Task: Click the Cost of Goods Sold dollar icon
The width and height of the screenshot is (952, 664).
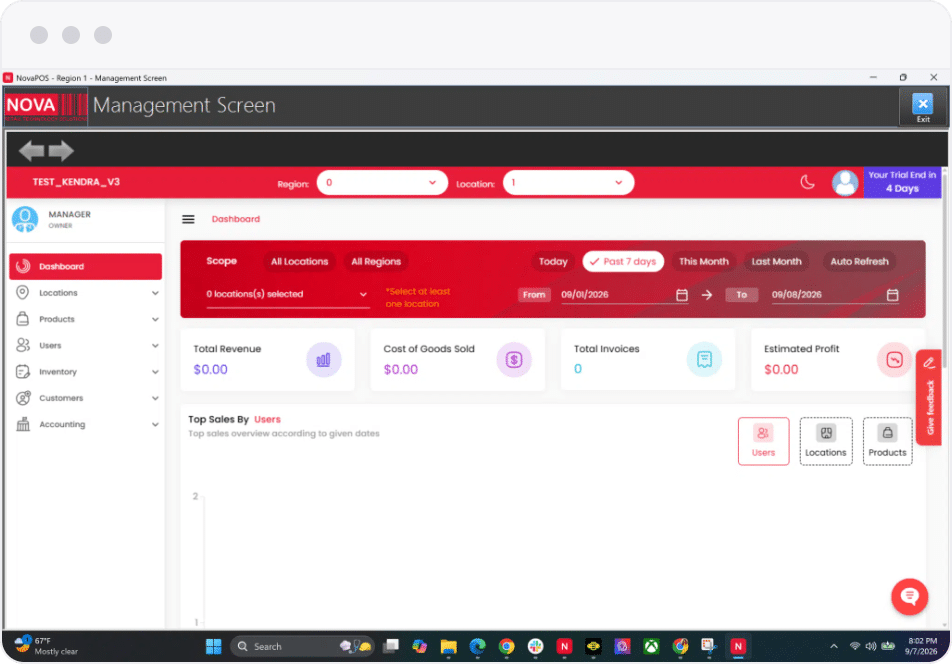Action: tap(514, 360)
